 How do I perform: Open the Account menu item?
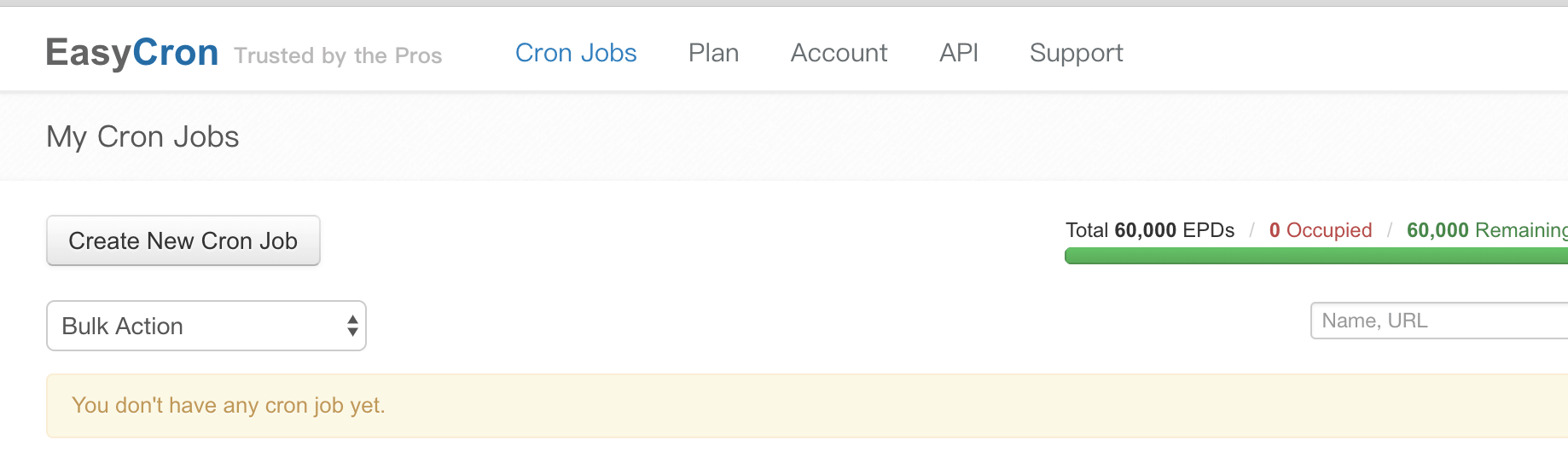click(839, 53)
